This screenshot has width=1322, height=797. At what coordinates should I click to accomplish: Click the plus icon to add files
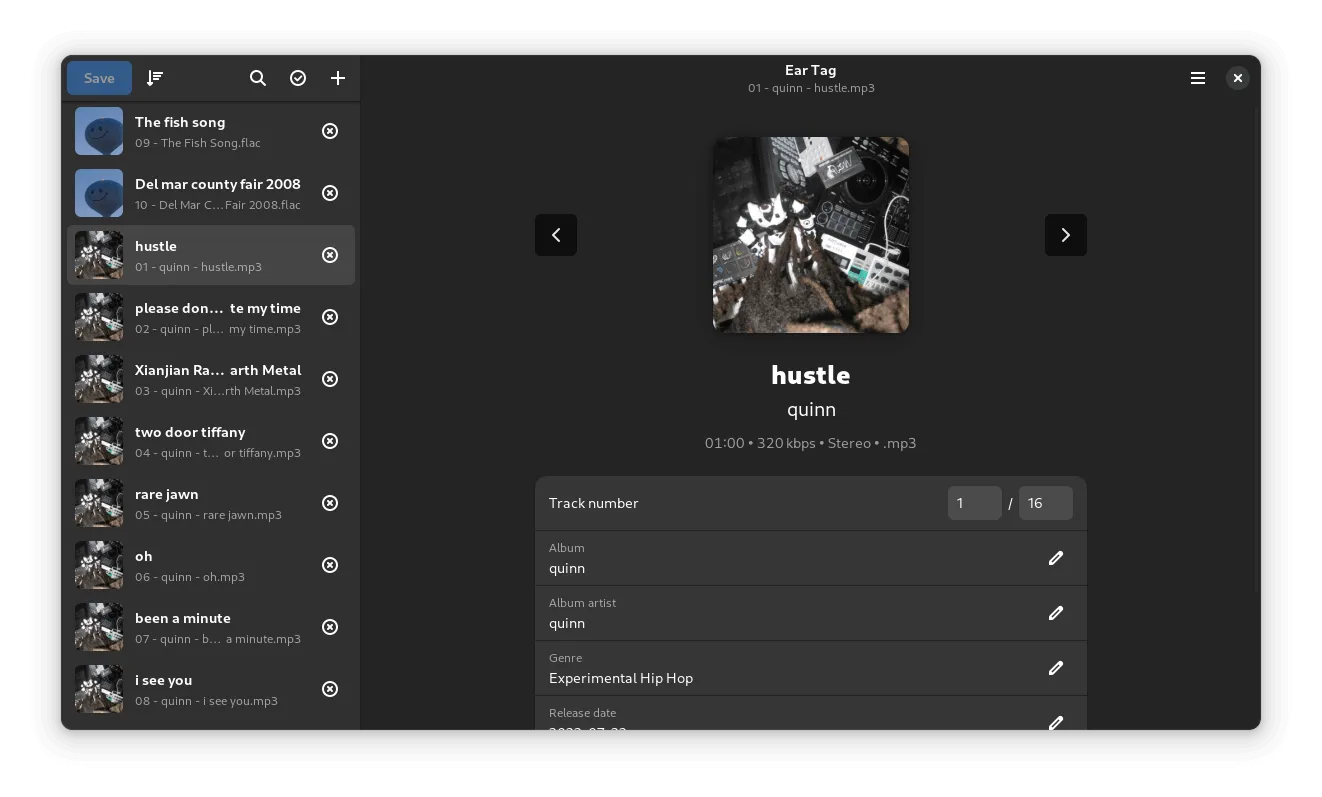click(338, 78)
